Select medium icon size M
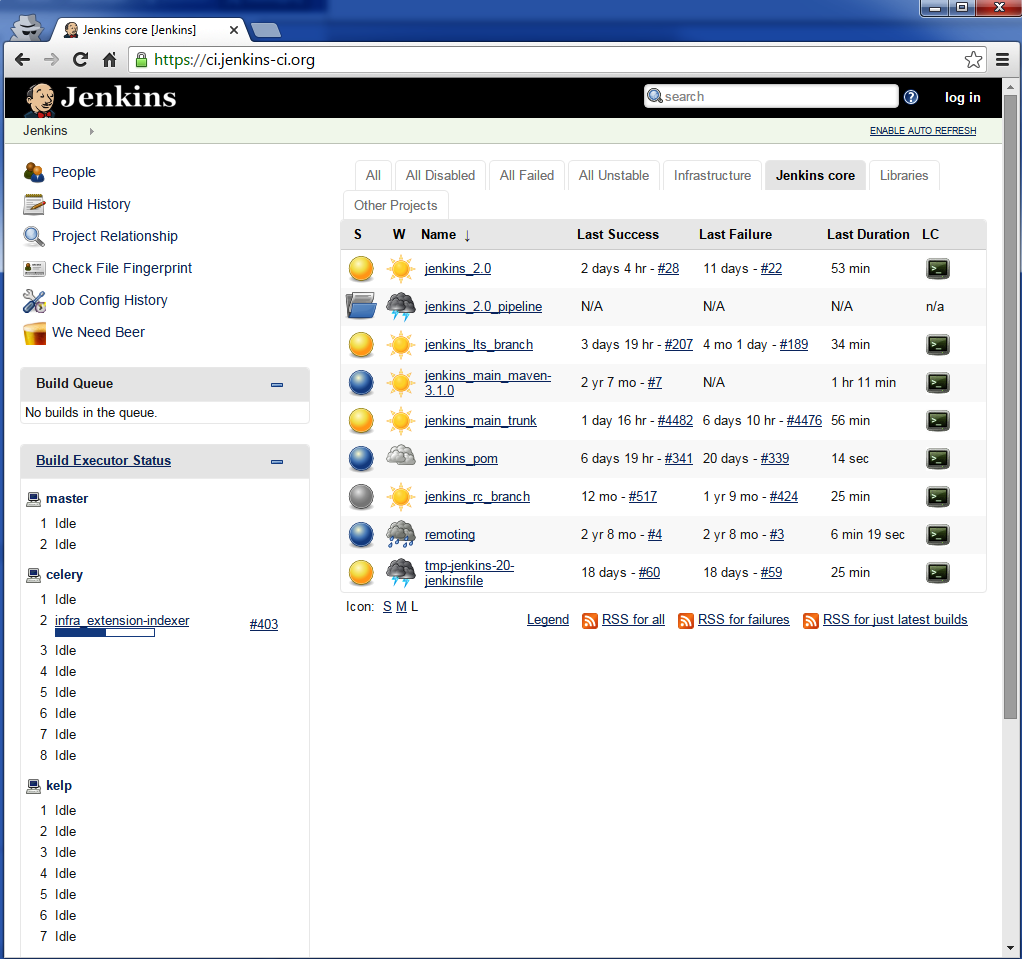Screen dimensions: 1022x959 401,606
